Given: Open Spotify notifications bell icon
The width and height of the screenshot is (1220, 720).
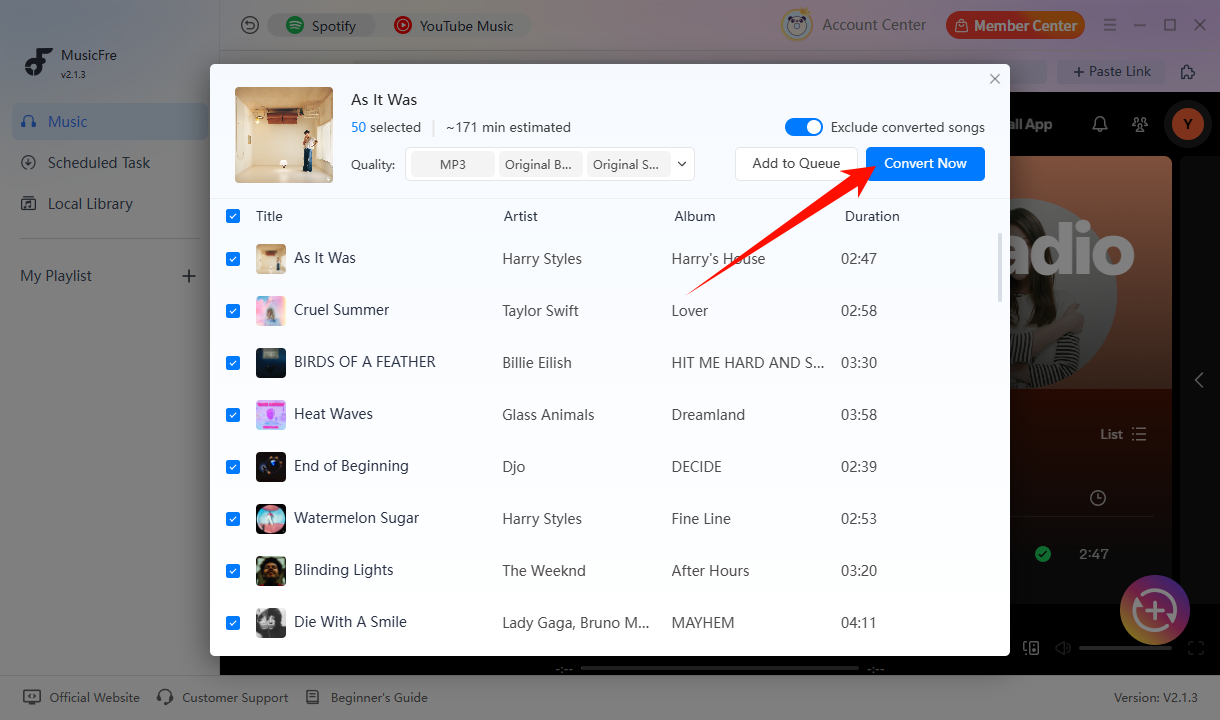Looking at the screenshot, I should [x=1100, y=124].
